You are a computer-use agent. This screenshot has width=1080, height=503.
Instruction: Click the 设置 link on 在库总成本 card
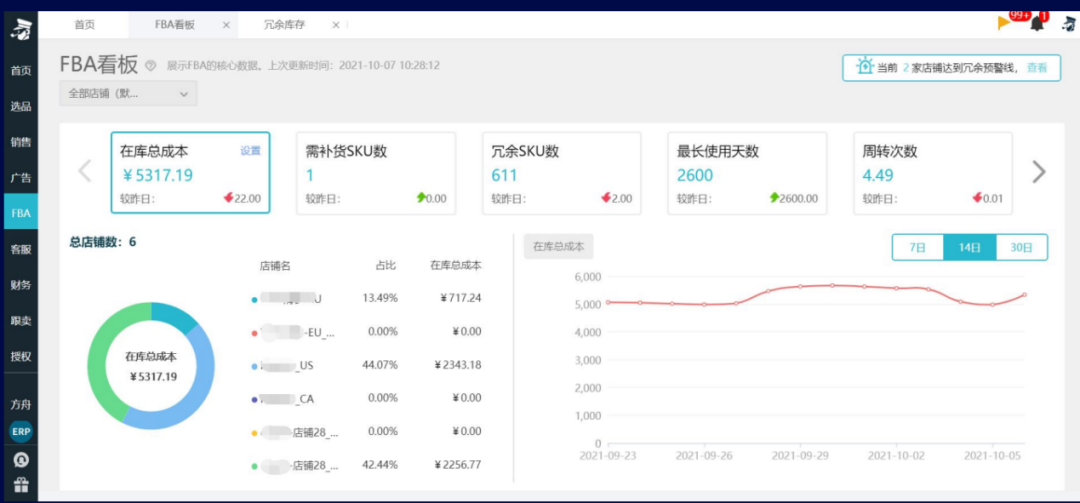pyautogui.click(x=250, y=151)
